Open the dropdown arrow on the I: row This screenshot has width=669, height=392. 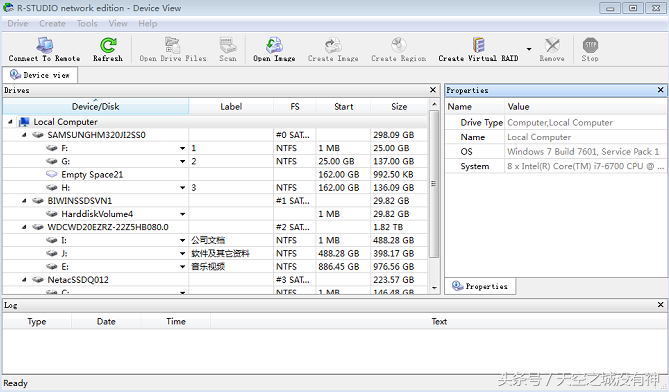183,241
